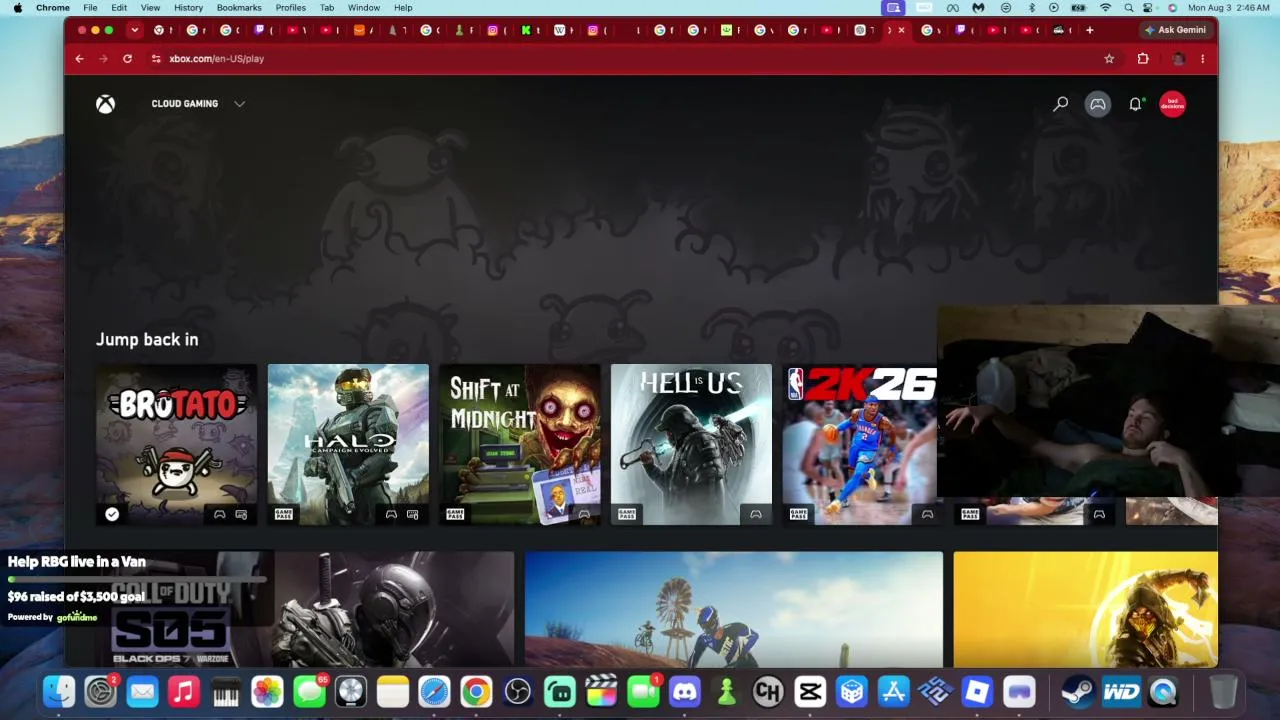View site information icon in address bar
Image resolution: width=1280 pixels, height=720 pixels.
pyautogui.click(x=156, y=59)
